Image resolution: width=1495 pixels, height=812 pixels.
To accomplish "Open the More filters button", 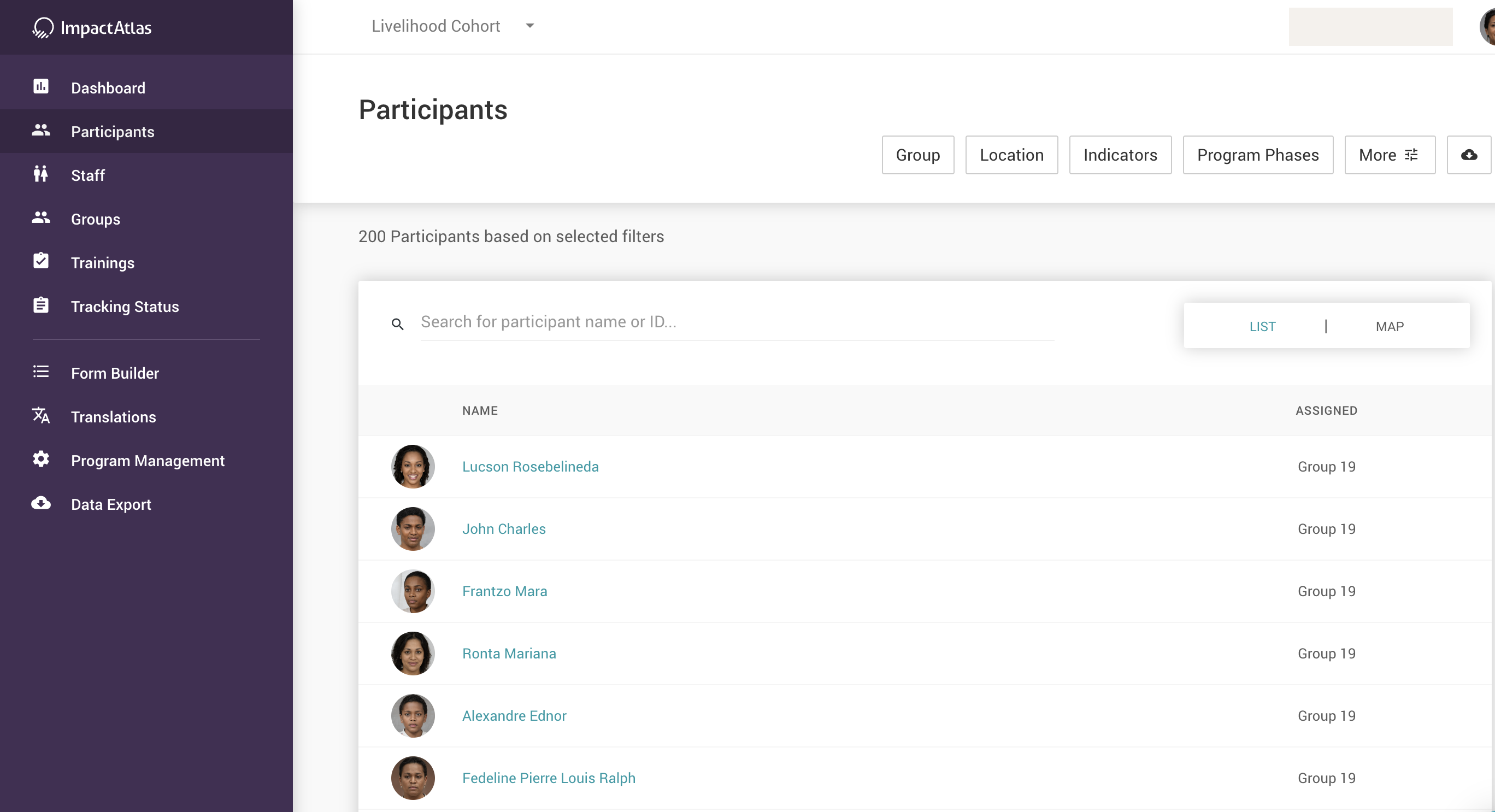I will 1390,155.
